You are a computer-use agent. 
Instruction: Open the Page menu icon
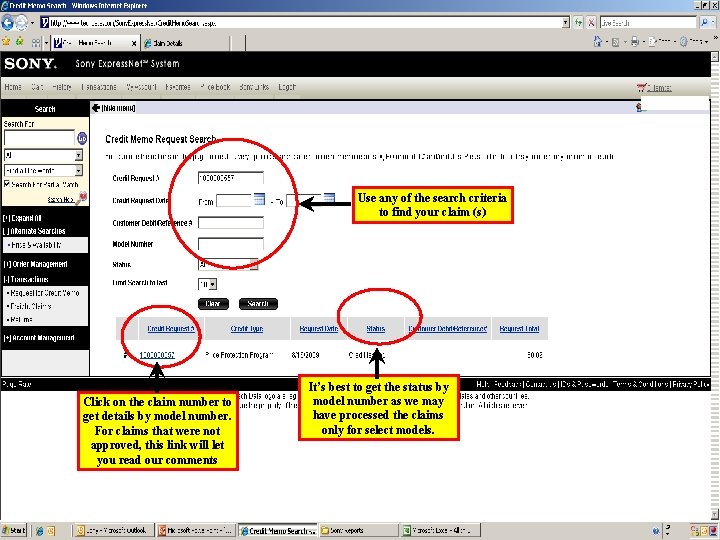coord(652,42)
